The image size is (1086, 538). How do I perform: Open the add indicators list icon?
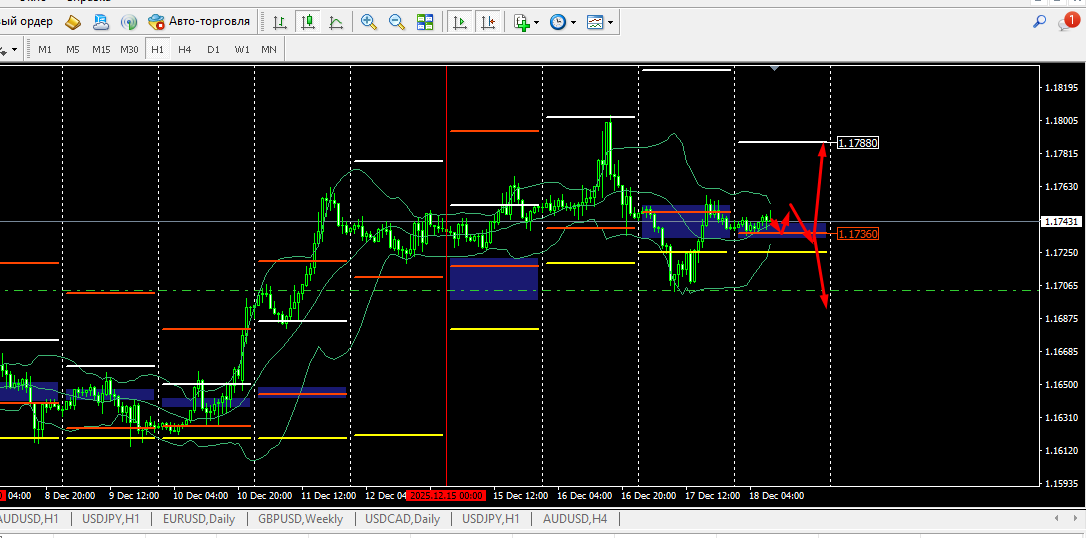pos(522,22)
